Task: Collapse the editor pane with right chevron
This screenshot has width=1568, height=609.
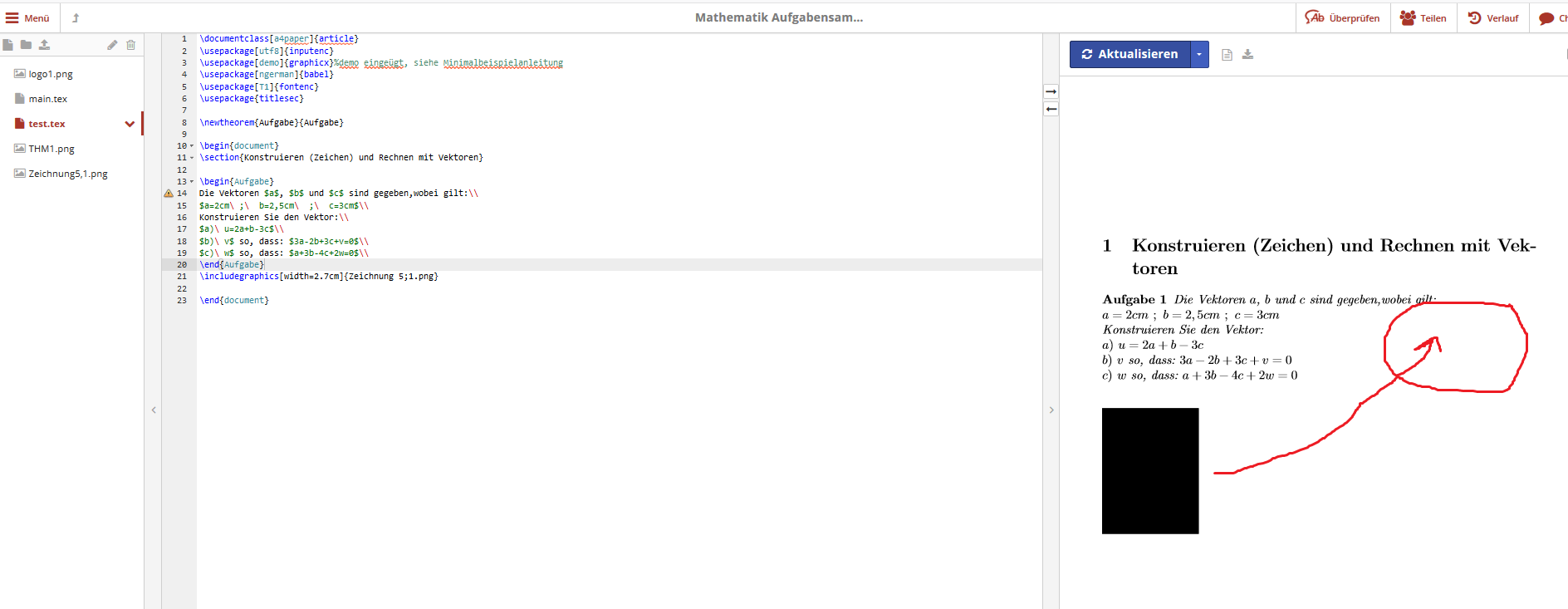Action: click(x=1051, y=410)
